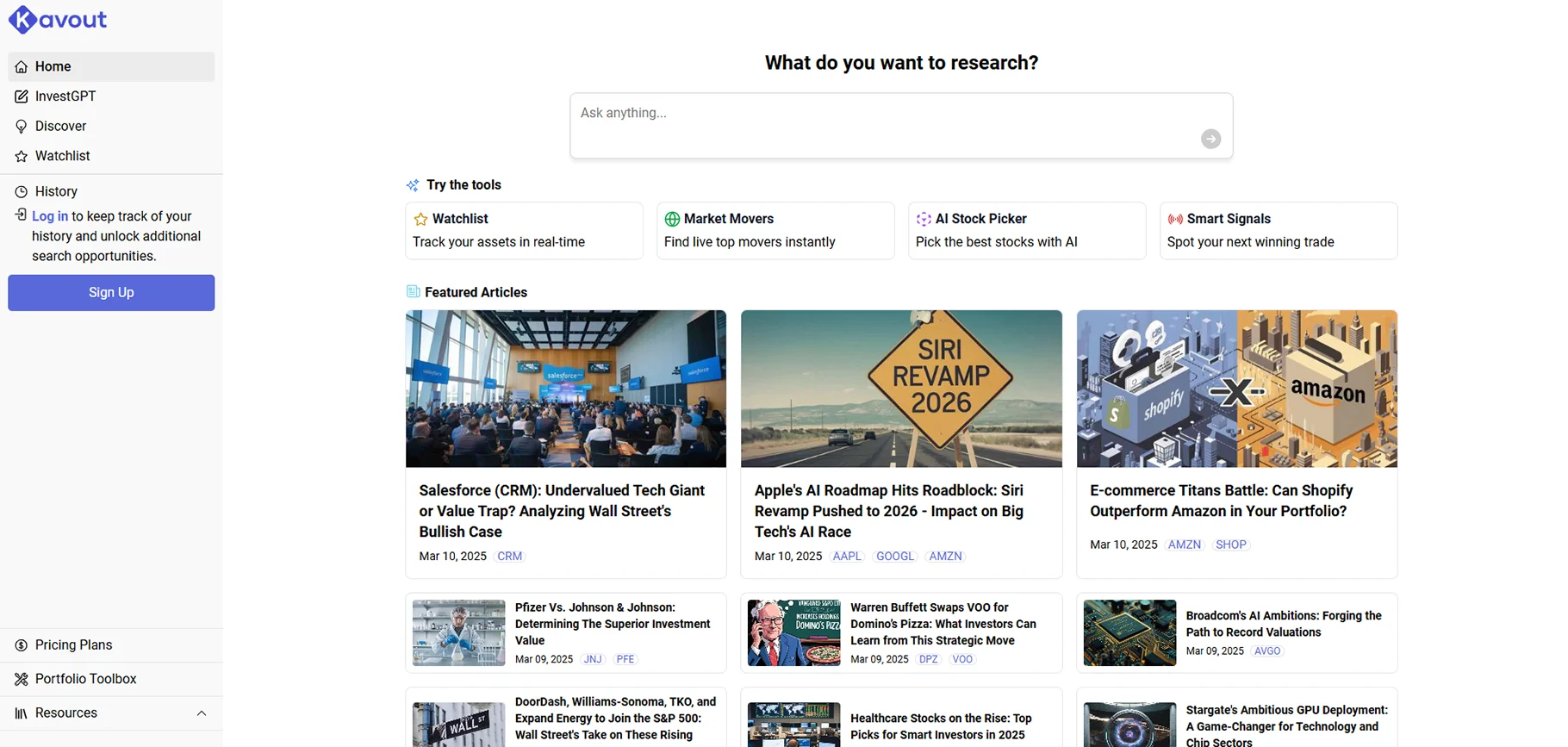The image size is (1568, 747).
Task: Open the Broadcom circuit board thumbnail
Action: coord(1129,633)
